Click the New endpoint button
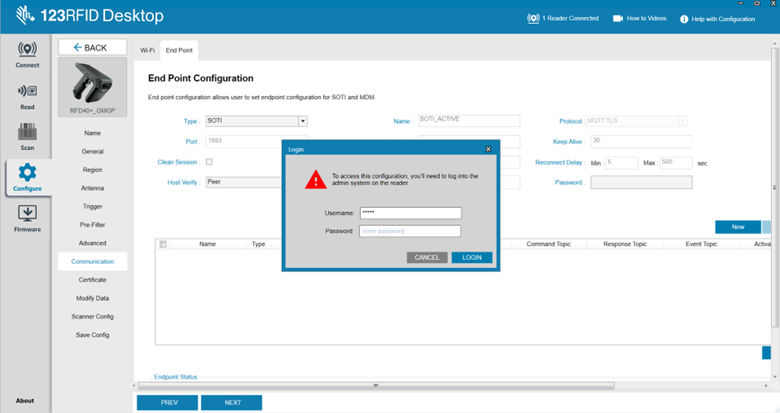This screenshot has height=413, width=780. [x=738, y=227]
